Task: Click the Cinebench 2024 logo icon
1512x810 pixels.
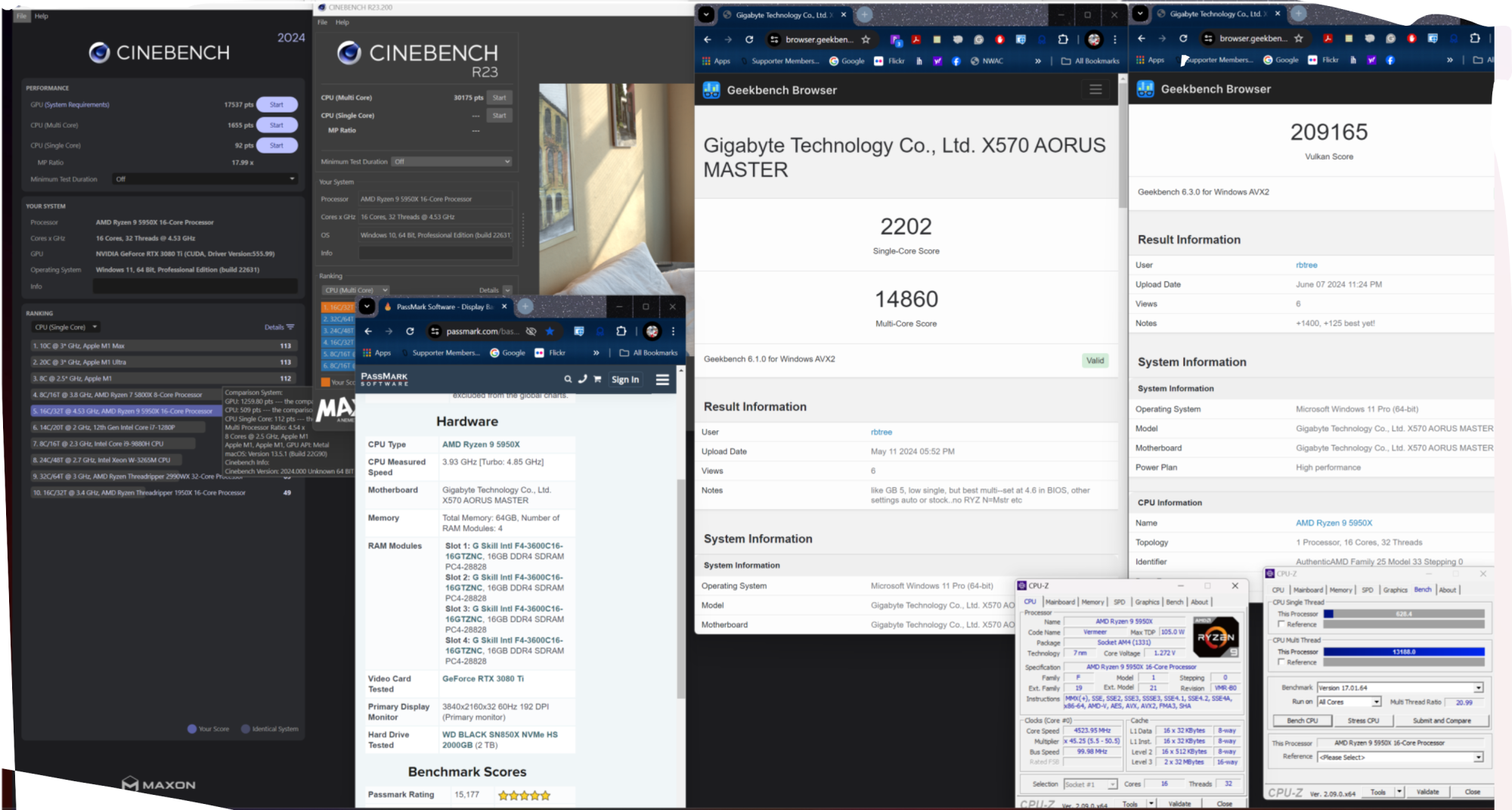Action: (99, 52)
